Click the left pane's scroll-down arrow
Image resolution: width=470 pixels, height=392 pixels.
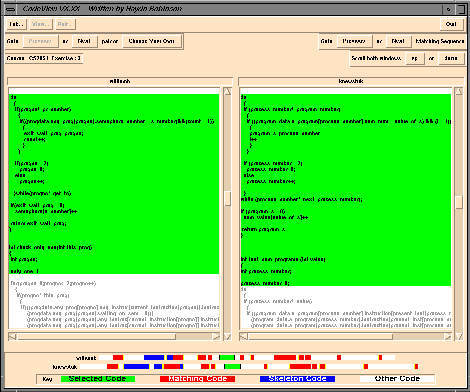227,337
